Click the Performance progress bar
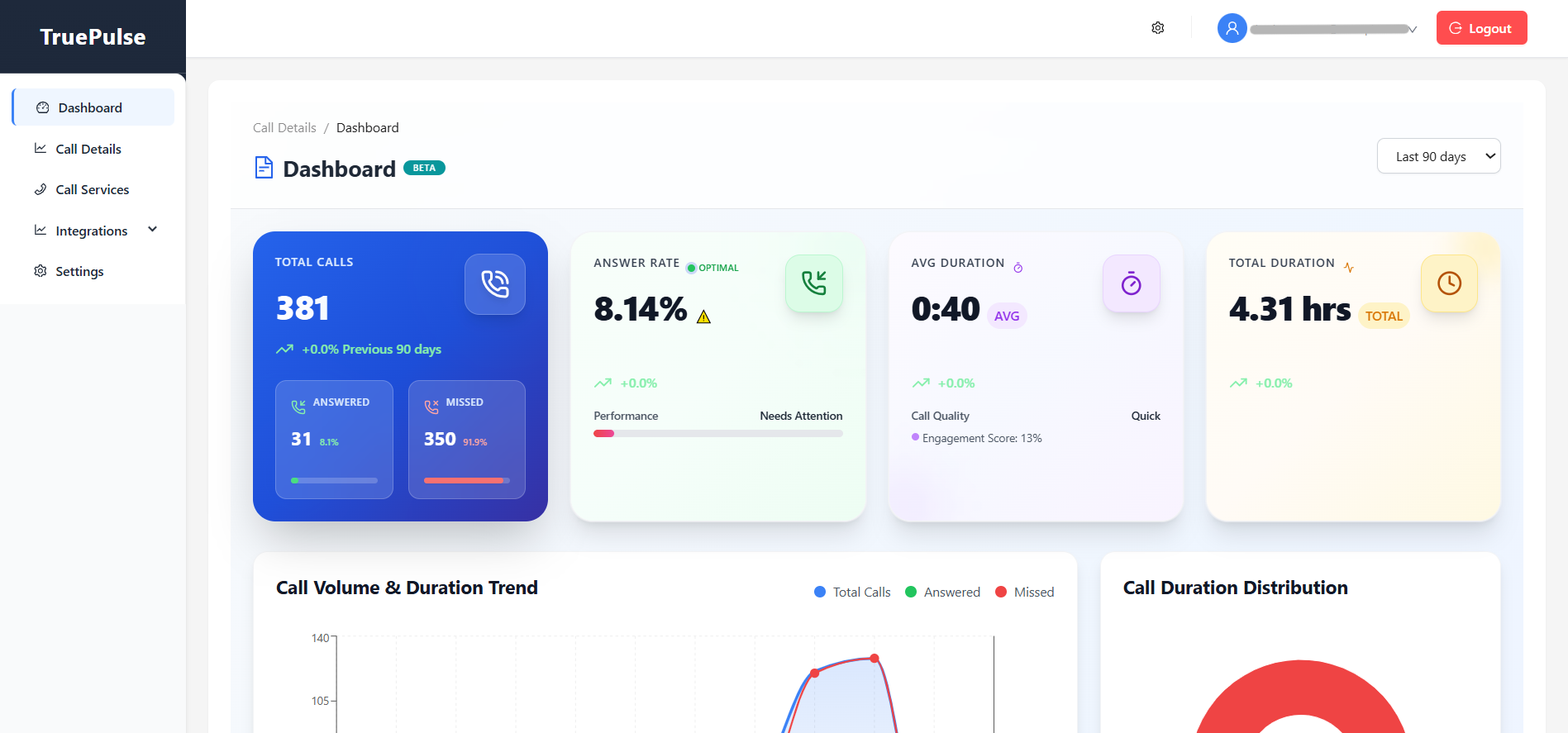Image resolution: width=1568 pixels, height=733 pixels. click(717, 433)
